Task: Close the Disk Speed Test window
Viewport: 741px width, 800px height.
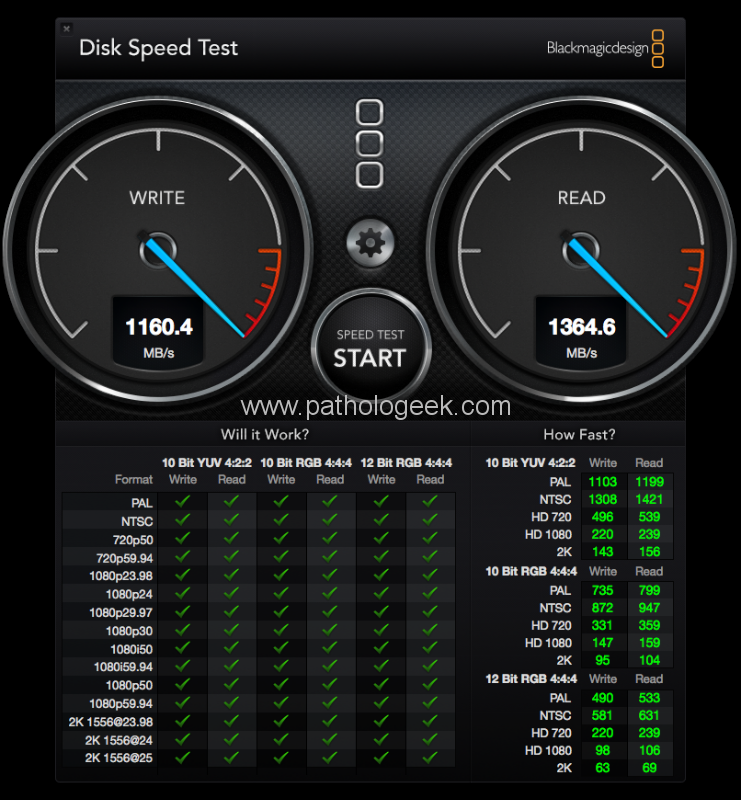Action: pyautogui.click(x=66, y=29)
